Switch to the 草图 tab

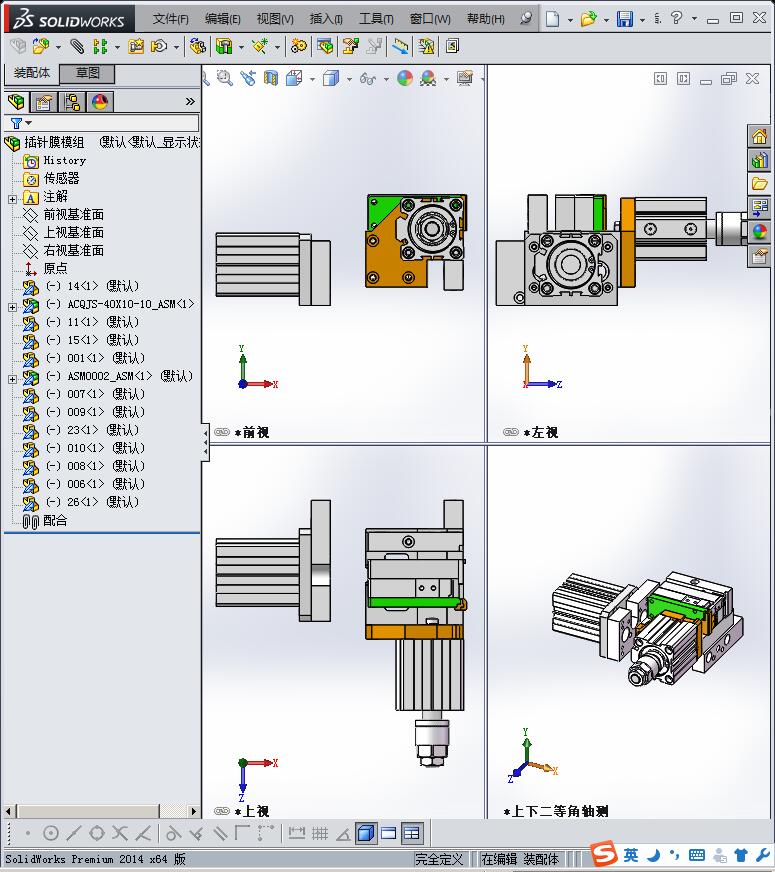(x=87, y=73)
